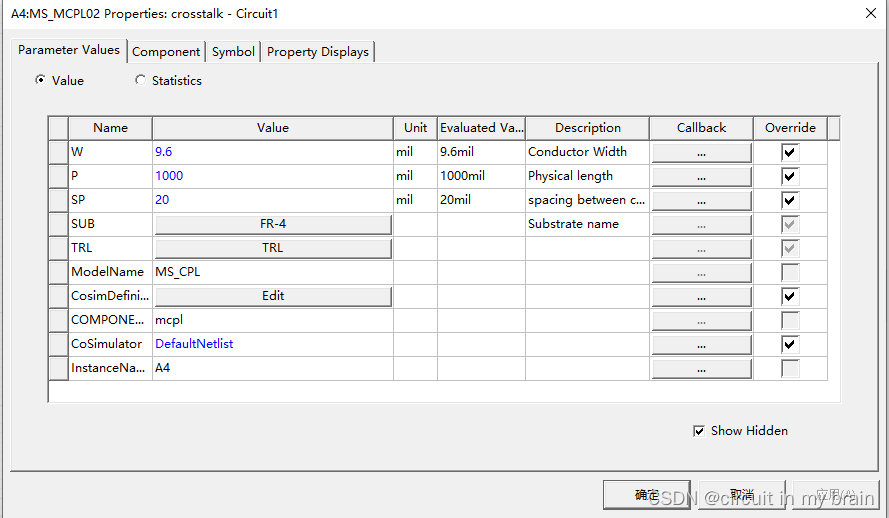Uncheck the Show Hidden checkbox
Screen dimensions: 889x518
click(699, 431)
